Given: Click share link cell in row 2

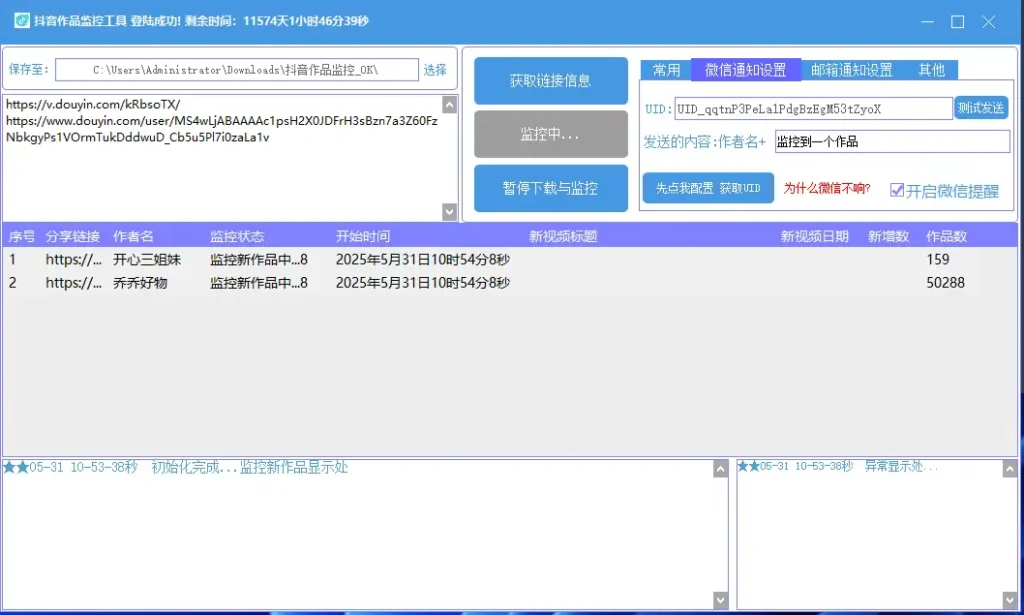Looking at the screenshot, I should (73, 283).
